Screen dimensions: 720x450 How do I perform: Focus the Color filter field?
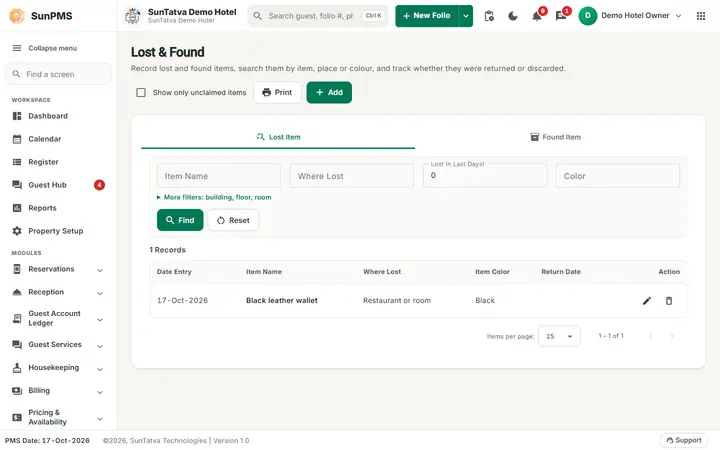pos(618,176)
